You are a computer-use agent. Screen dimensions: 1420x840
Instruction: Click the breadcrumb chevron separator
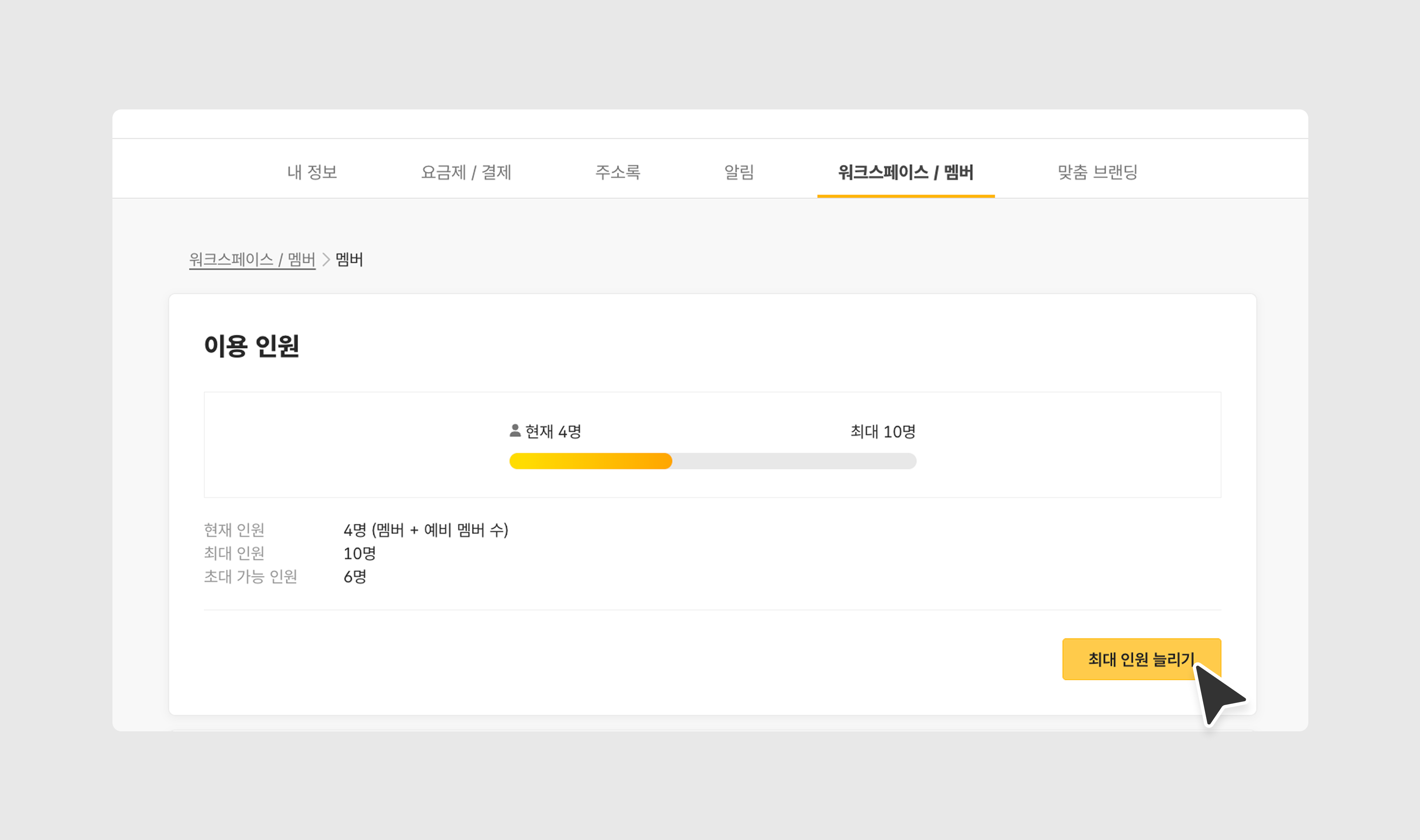coord(326,259)
